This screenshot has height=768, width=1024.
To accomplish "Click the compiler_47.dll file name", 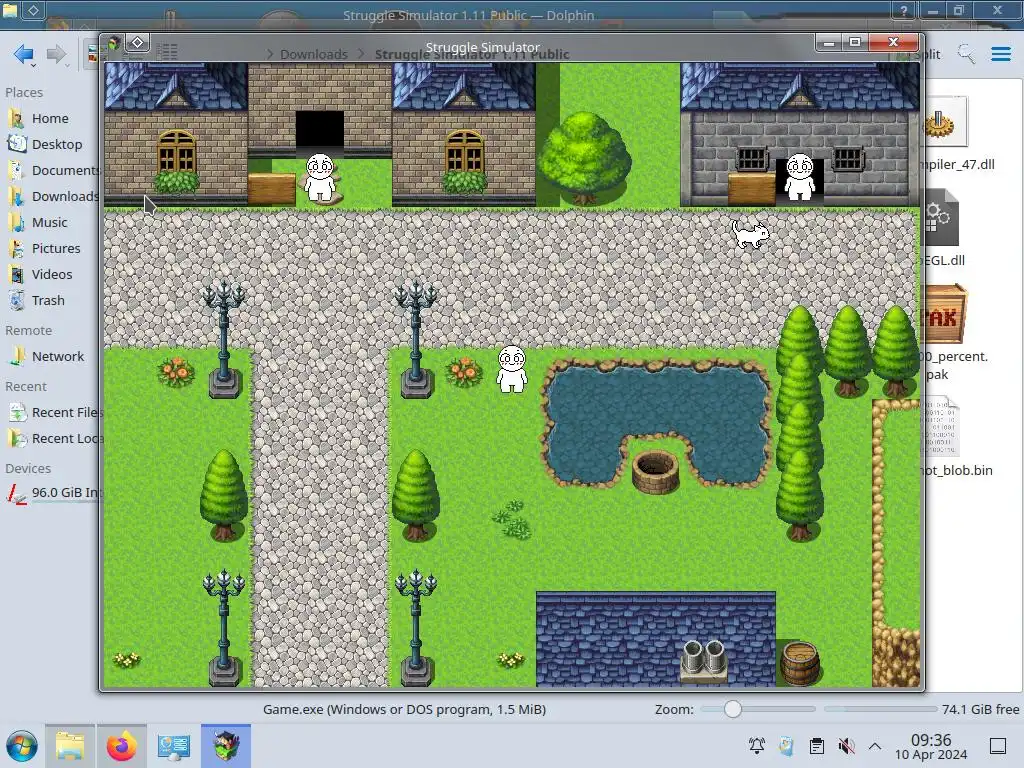I will pyautogui.click(x=957, y=164).
